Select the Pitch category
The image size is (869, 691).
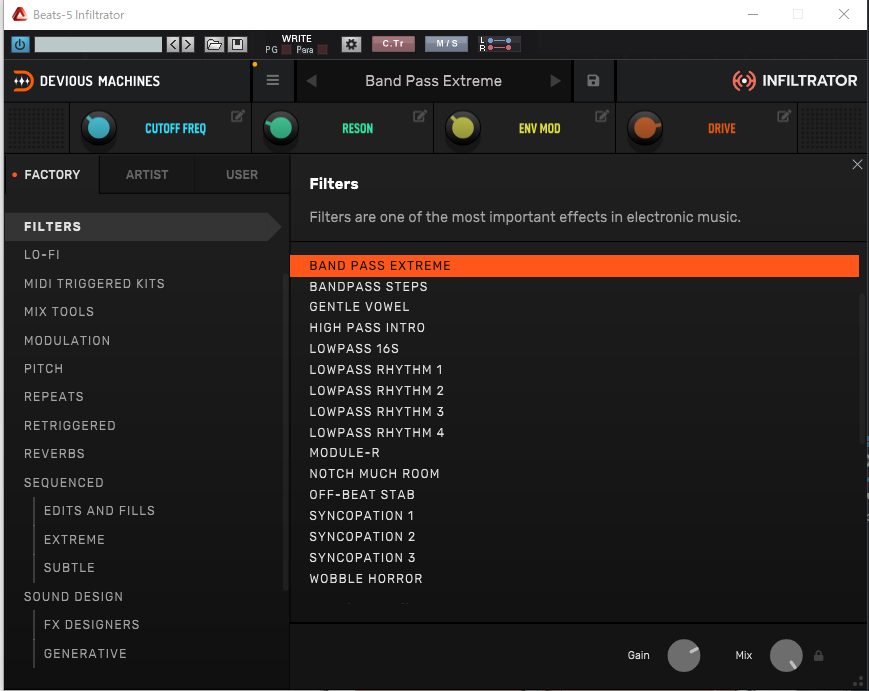click(x=43, y=369)
